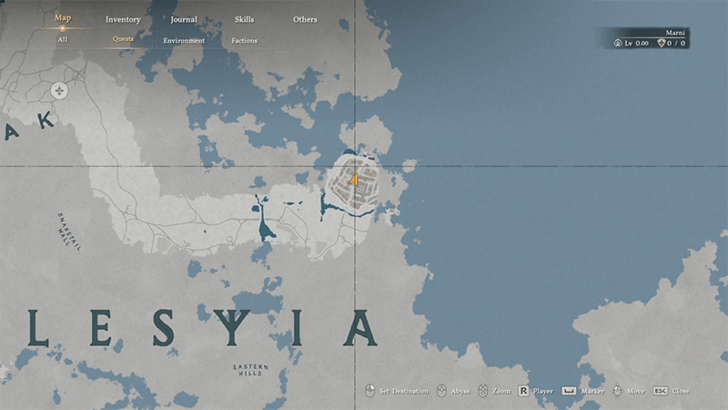Screen dimensions: 728x410
Task: Open the Skills tab
Action: [x=244, y=19]
